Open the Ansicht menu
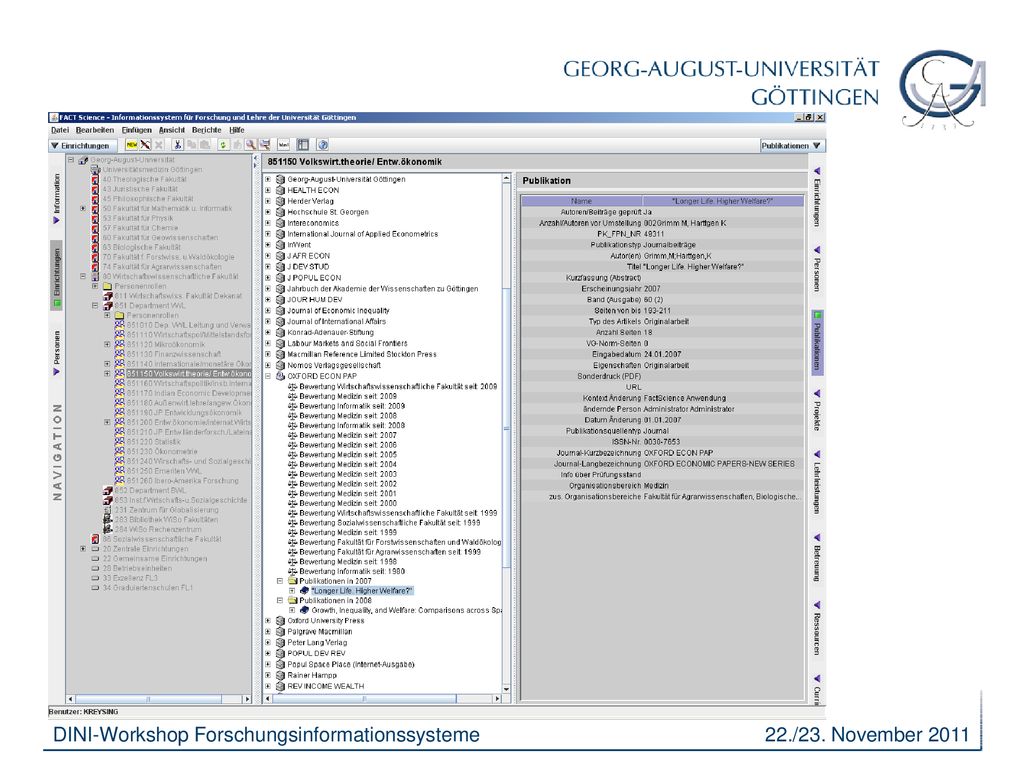 pos(172,130)
